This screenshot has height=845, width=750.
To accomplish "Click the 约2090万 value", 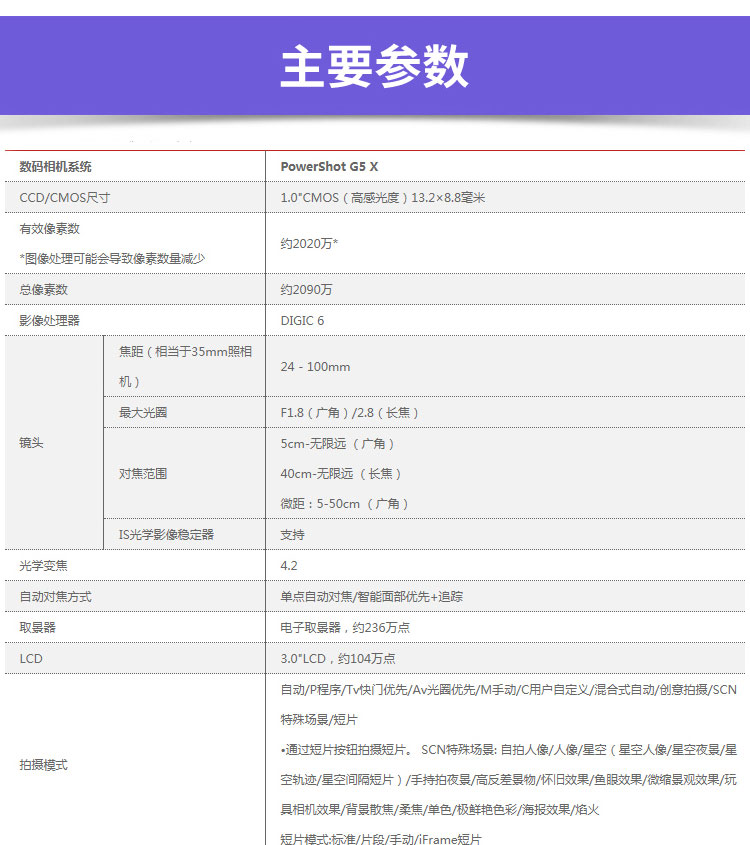I will click(306, 289).
